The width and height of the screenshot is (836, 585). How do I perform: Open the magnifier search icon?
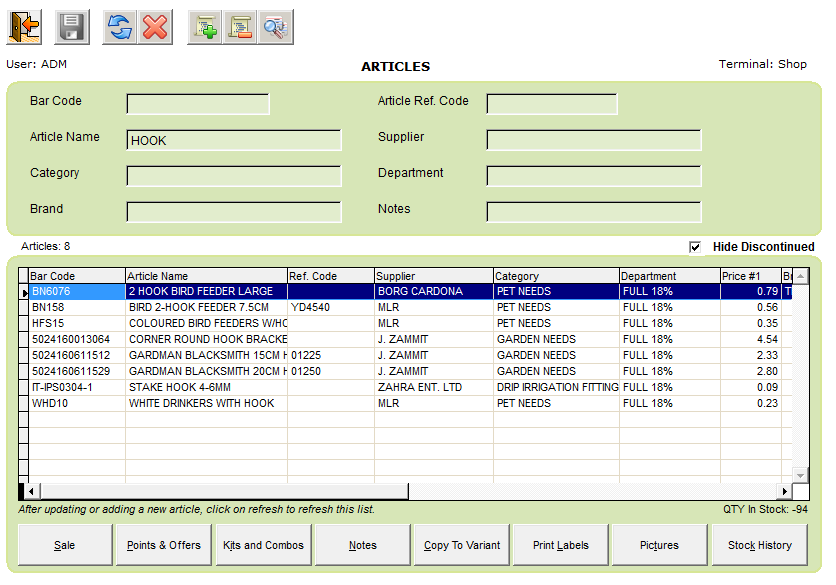(274, 27)
